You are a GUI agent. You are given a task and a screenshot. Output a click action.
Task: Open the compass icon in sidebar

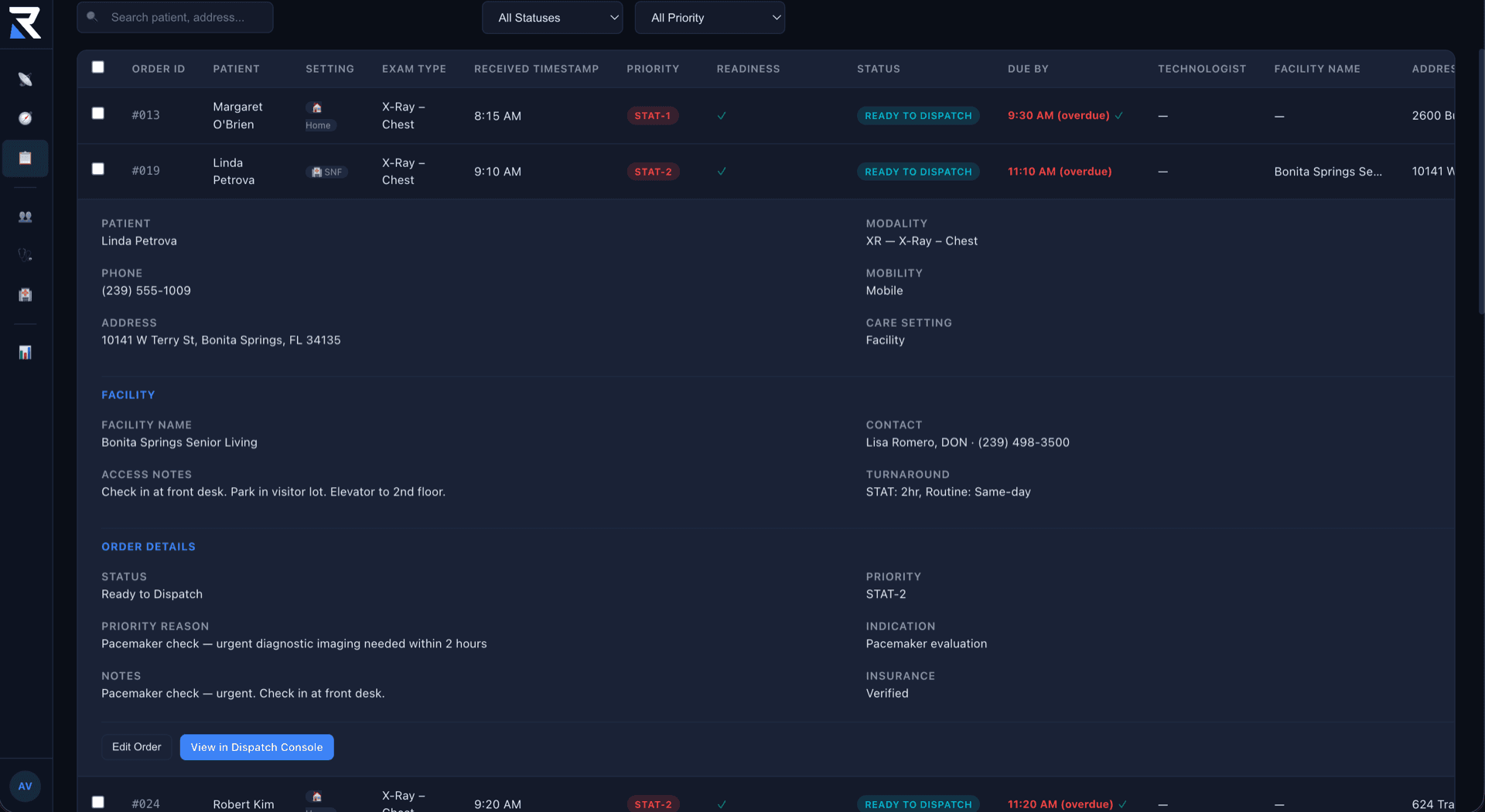[x=26, y=118]
